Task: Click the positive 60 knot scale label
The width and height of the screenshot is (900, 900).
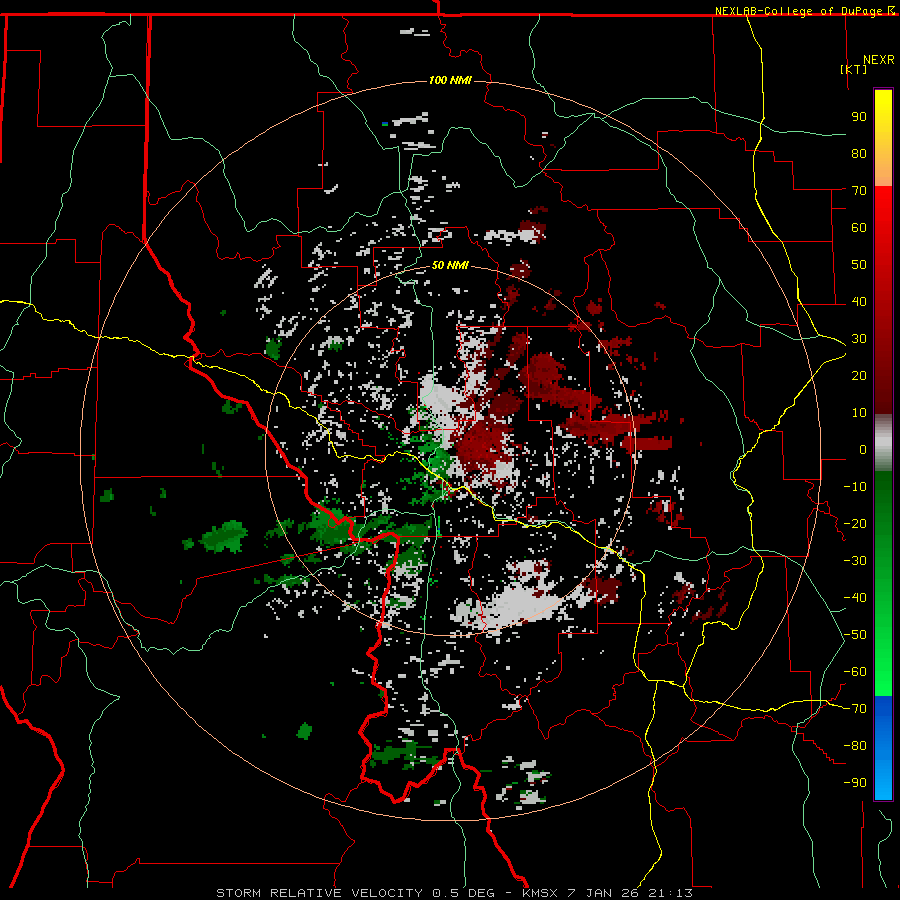Action: [859, 227]
